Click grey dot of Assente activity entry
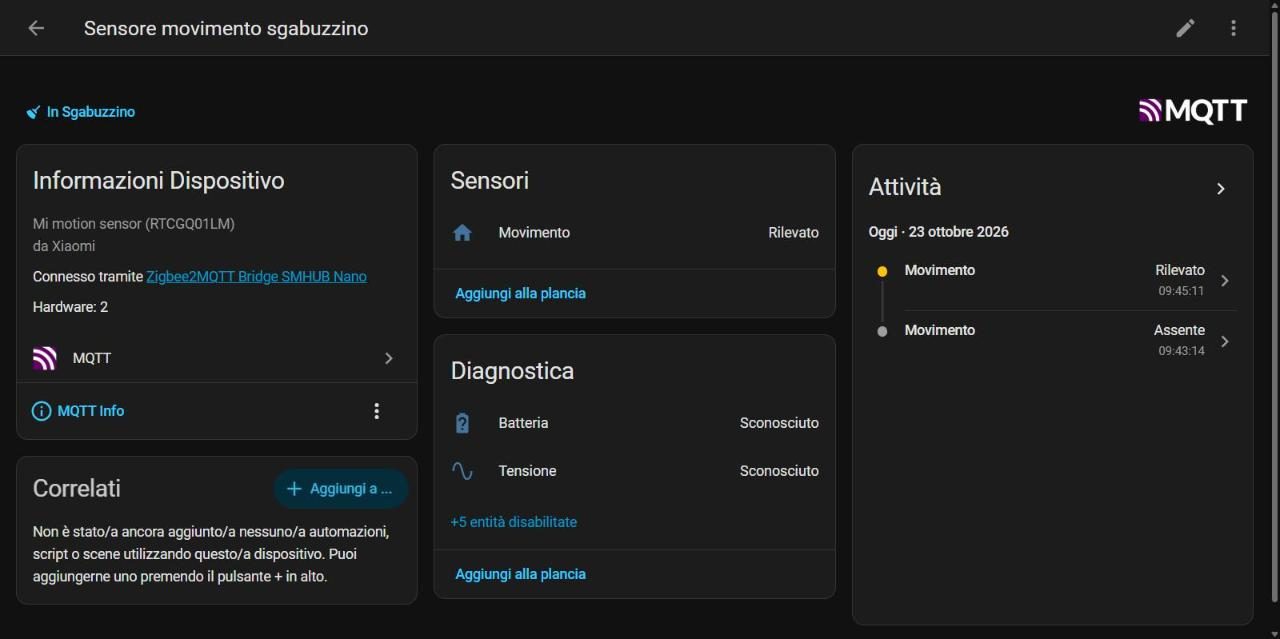The image size is (1280, 639). tap(882, 331)
